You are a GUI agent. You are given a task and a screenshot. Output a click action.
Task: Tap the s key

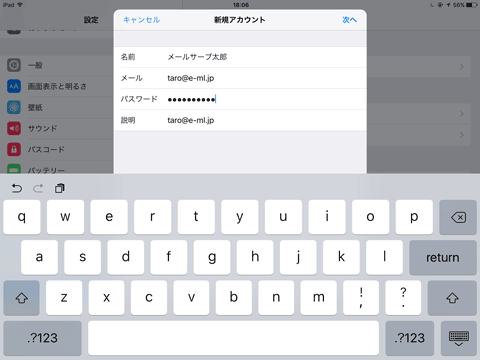(x=82, y=257)
